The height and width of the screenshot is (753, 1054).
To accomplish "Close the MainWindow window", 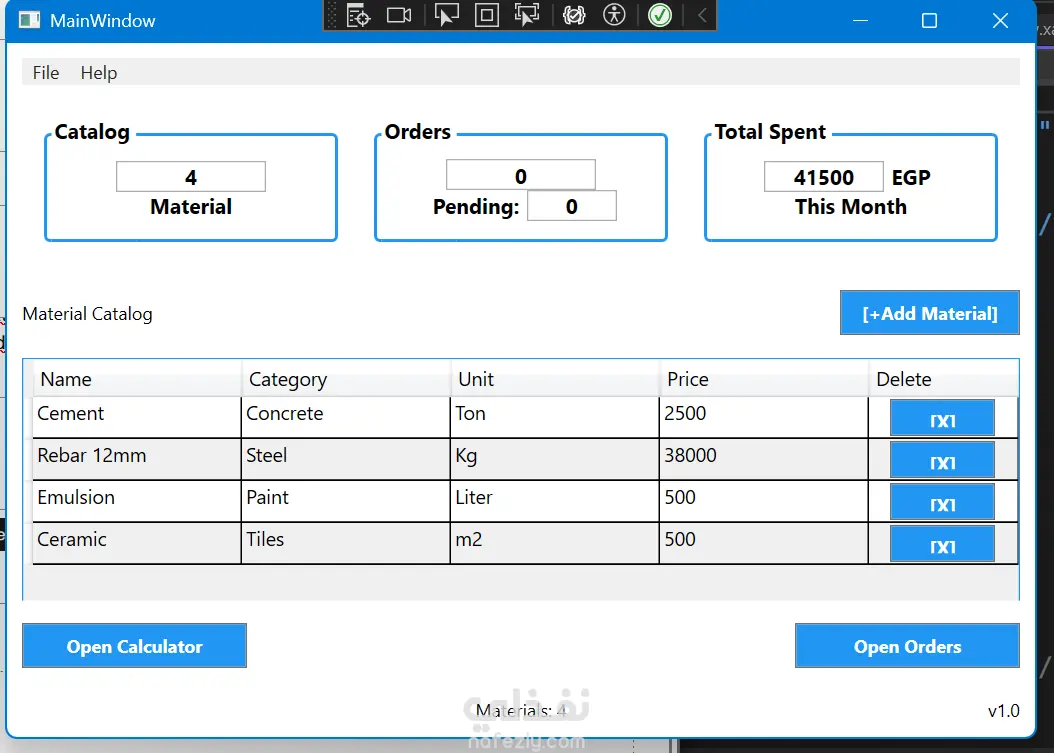I will point(1000,20).
